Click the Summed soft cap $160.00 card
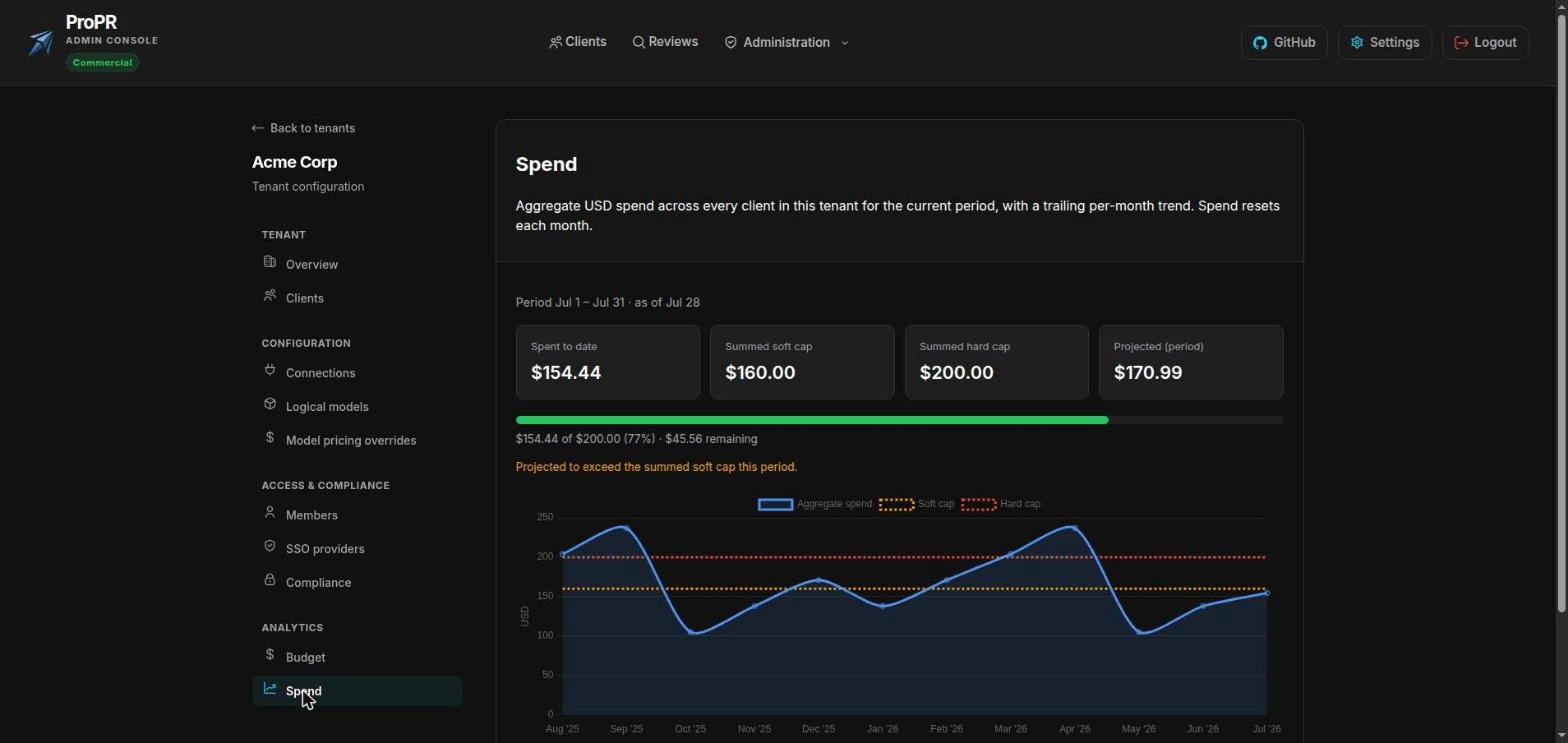The height and width of the screenshot is (743, 1568). [x=802, y=362]
